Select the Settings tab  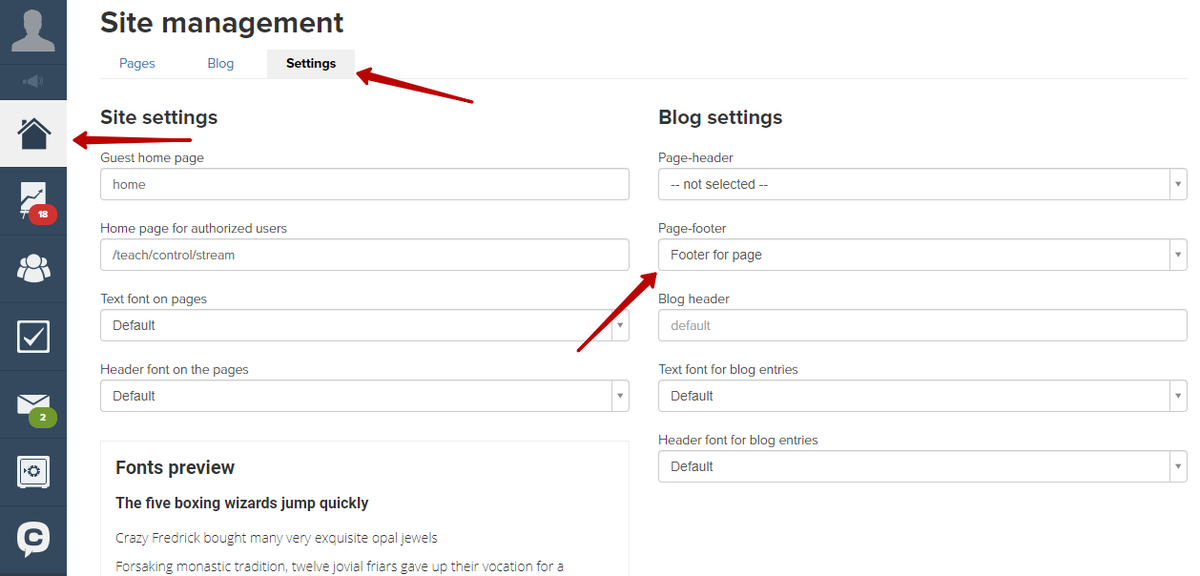click(311, 63)
